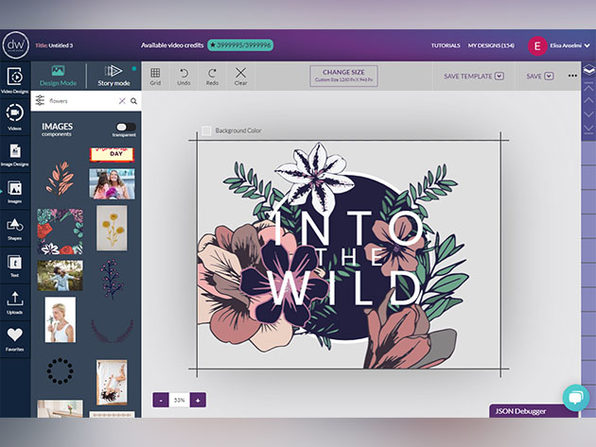
Task: Switch to Story mode tab
Action: pos(114,76)
